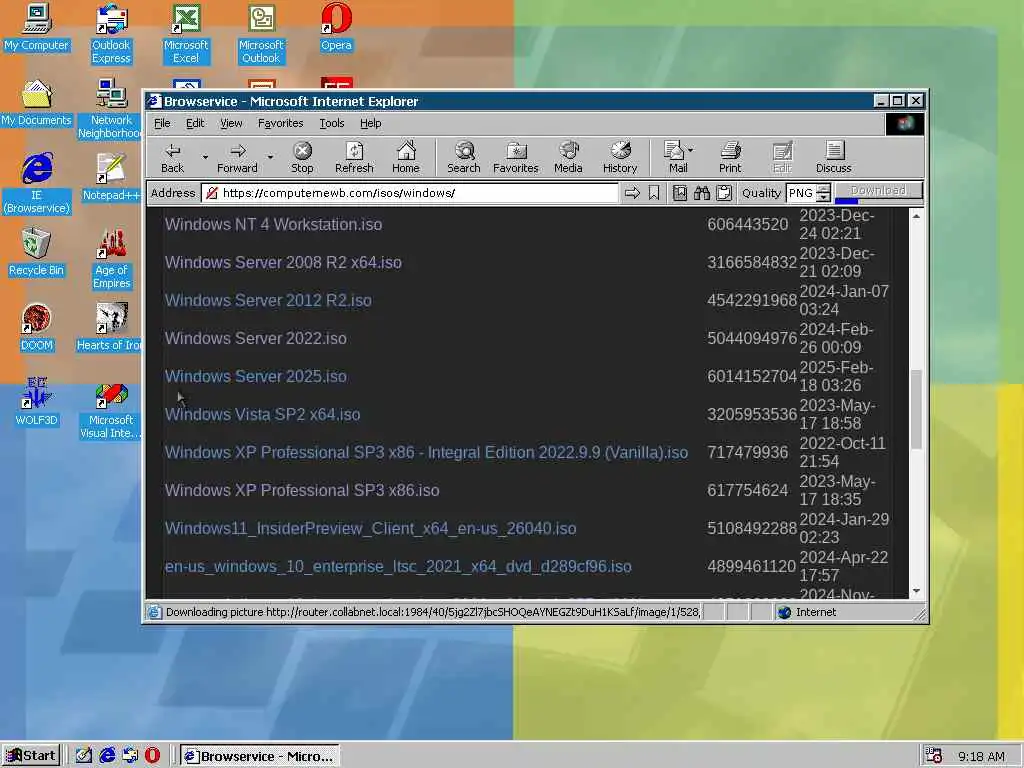Click the Age of Empires desktop icon
This screenshot has height=768, width=1024.
111,259
